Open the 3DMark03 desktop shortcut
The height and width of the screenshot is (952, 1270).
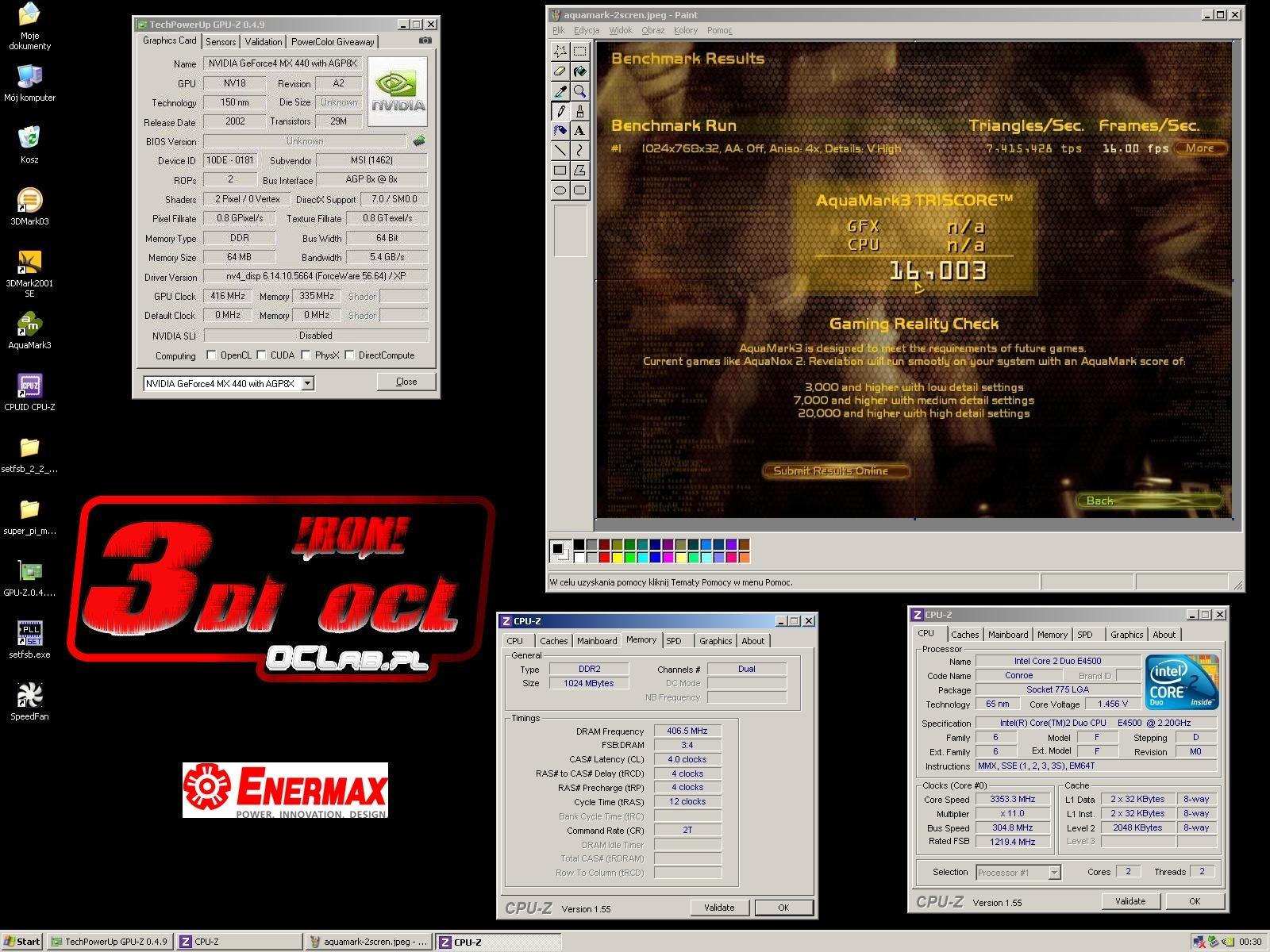[x=29, y=207]
